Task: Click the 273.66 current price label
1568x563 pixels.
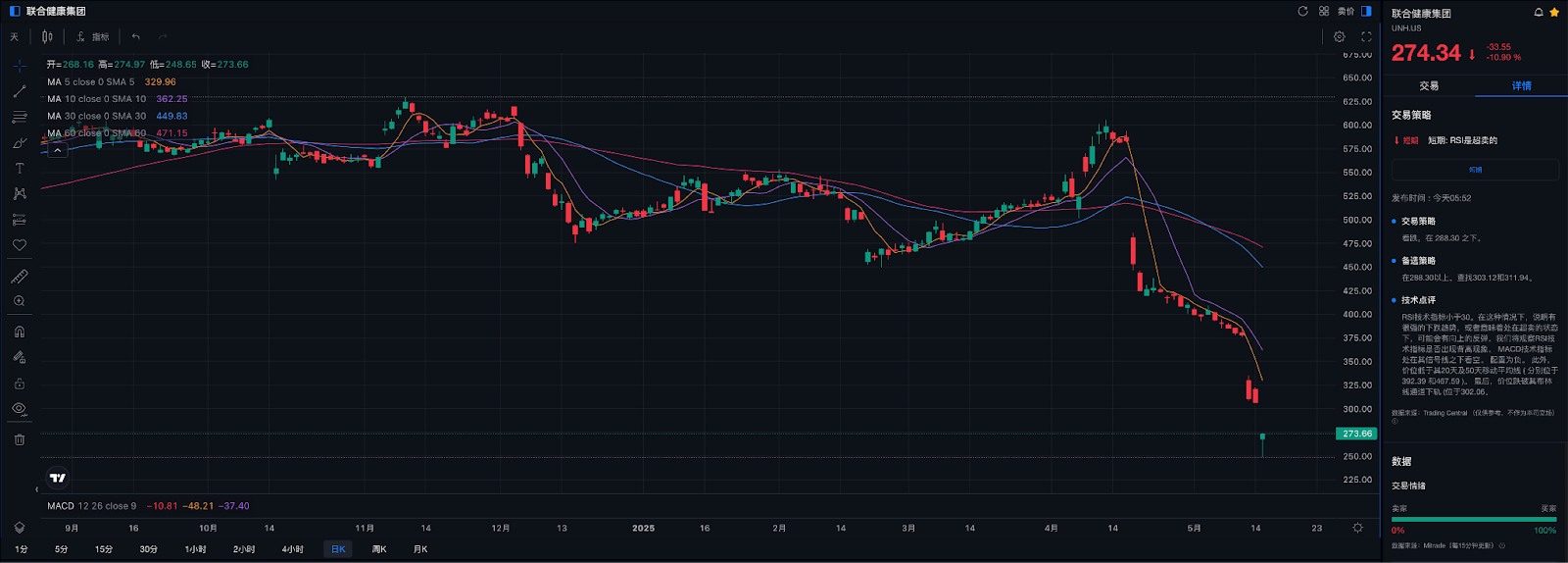Action: [x=1356, y=434]
